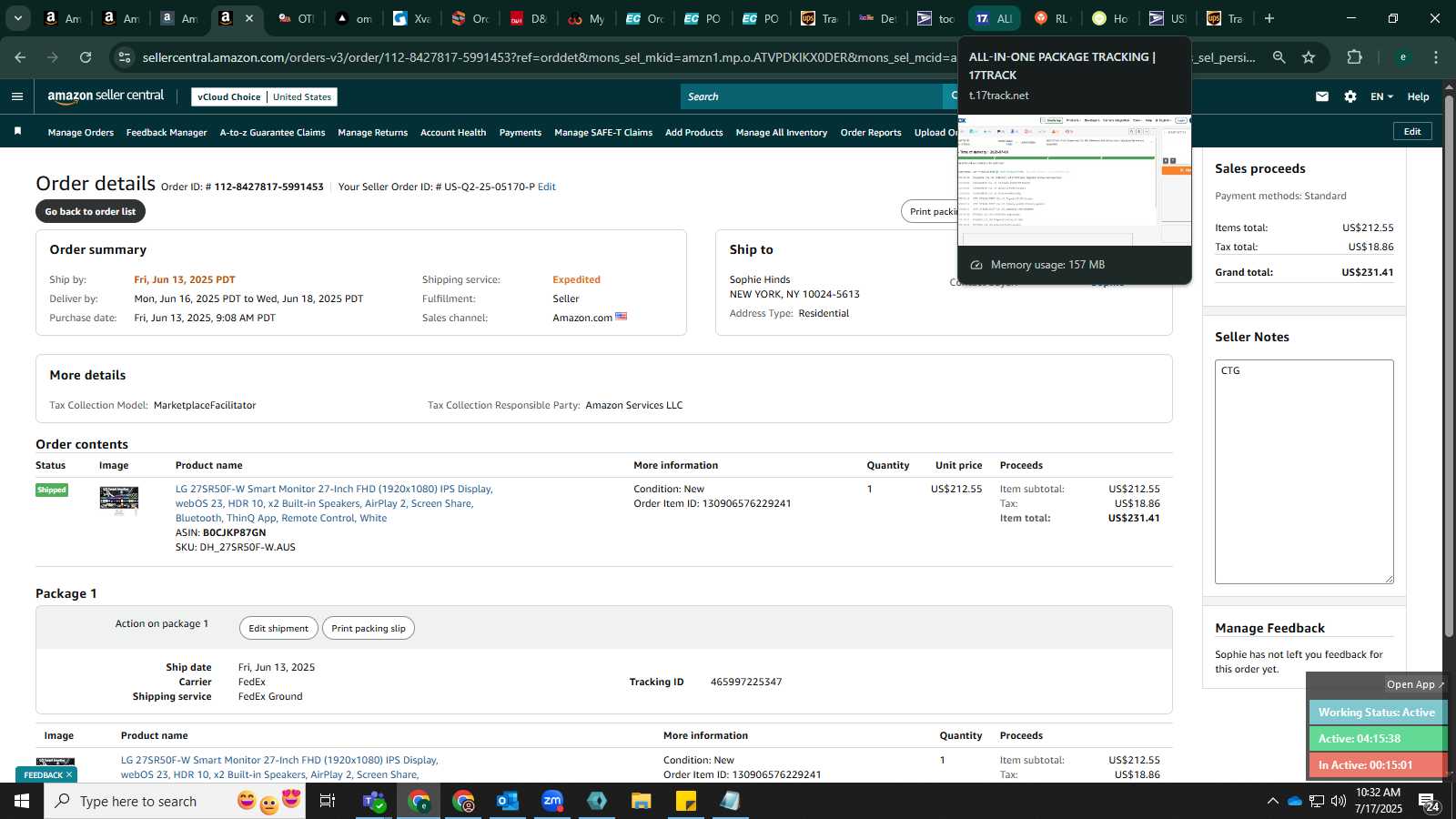
Task: Click the page vertical scrollbar
Action: 1449,364
